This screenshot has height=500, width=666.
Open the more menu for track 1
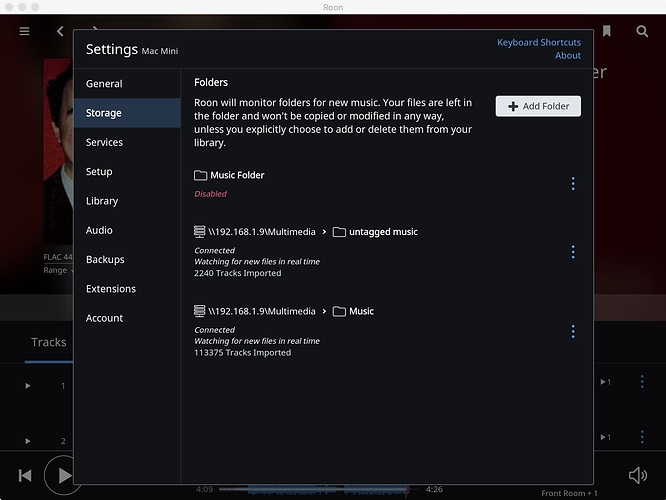pos(642,381)
